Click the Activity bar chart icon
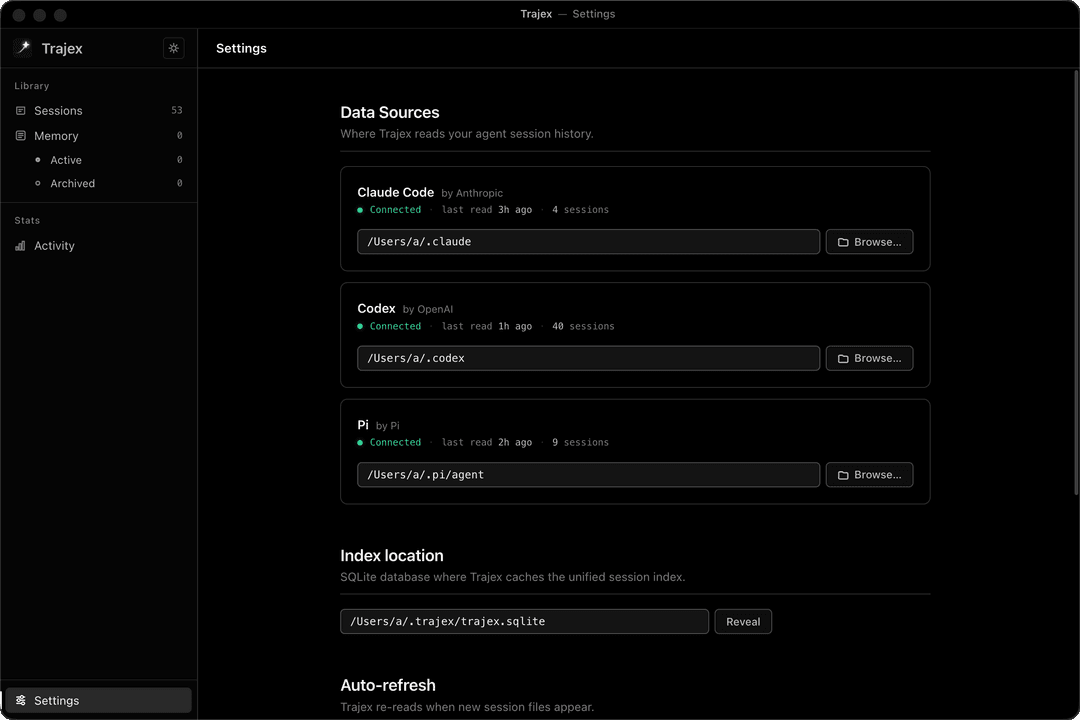 21,246
